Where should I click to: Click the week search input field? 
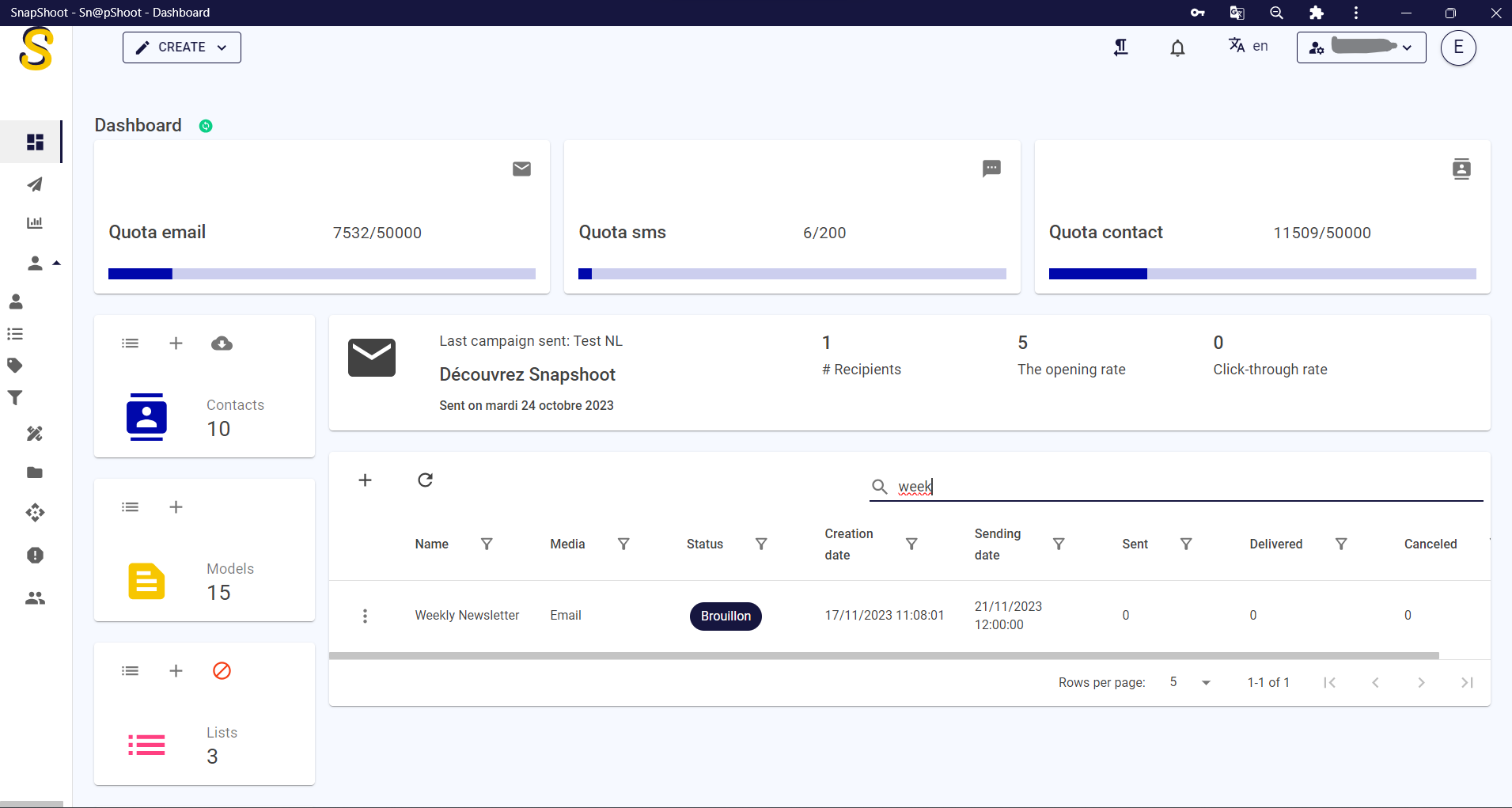(1029, 487)
